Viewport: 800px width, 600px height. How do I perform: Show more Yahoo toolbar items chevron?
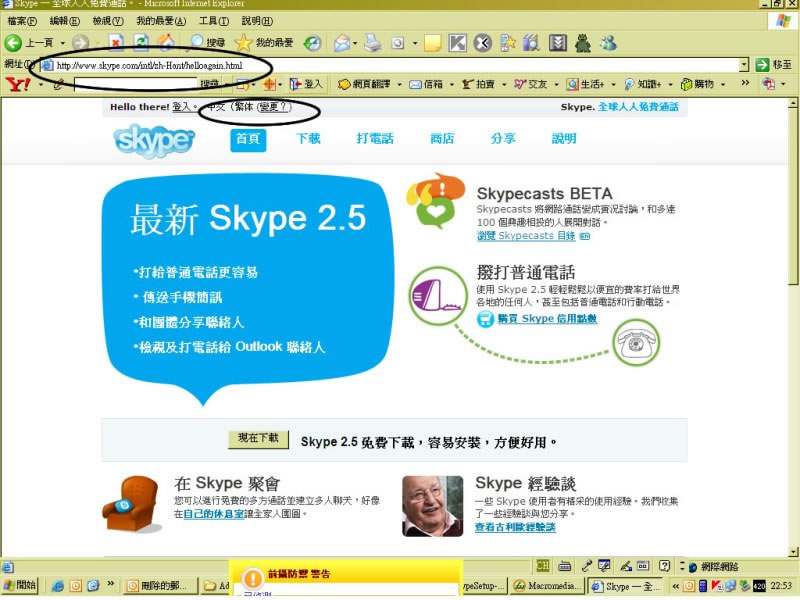(x=745, y=83)
